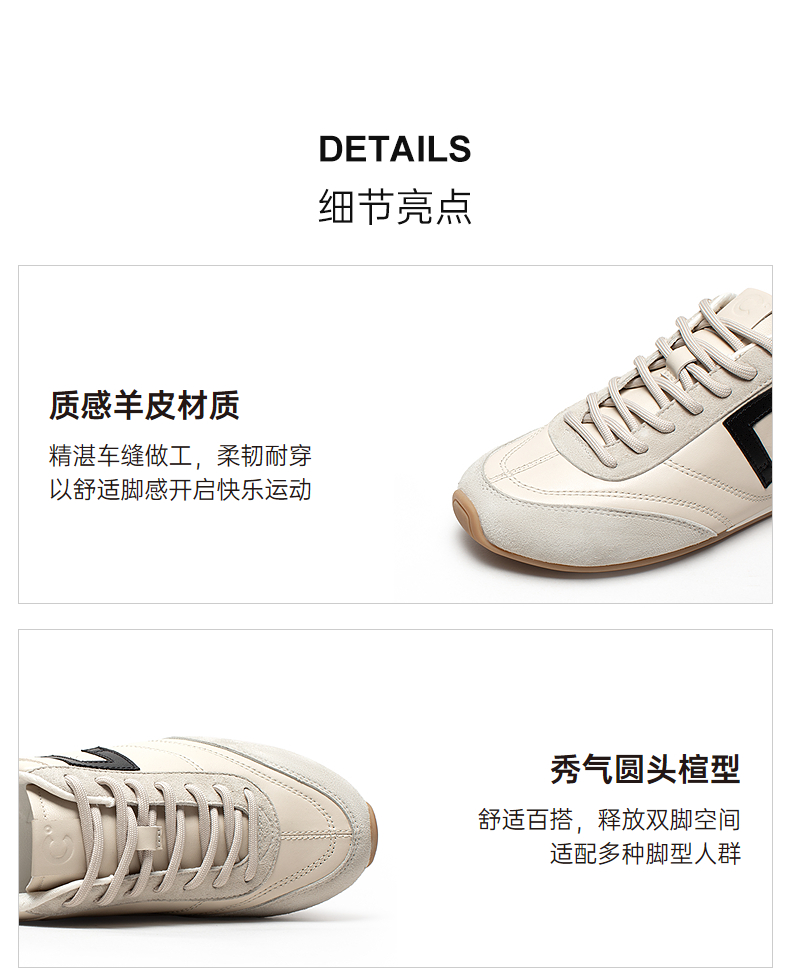Click the text line 以舒适脚感开启快乐运动

point(180,490)
